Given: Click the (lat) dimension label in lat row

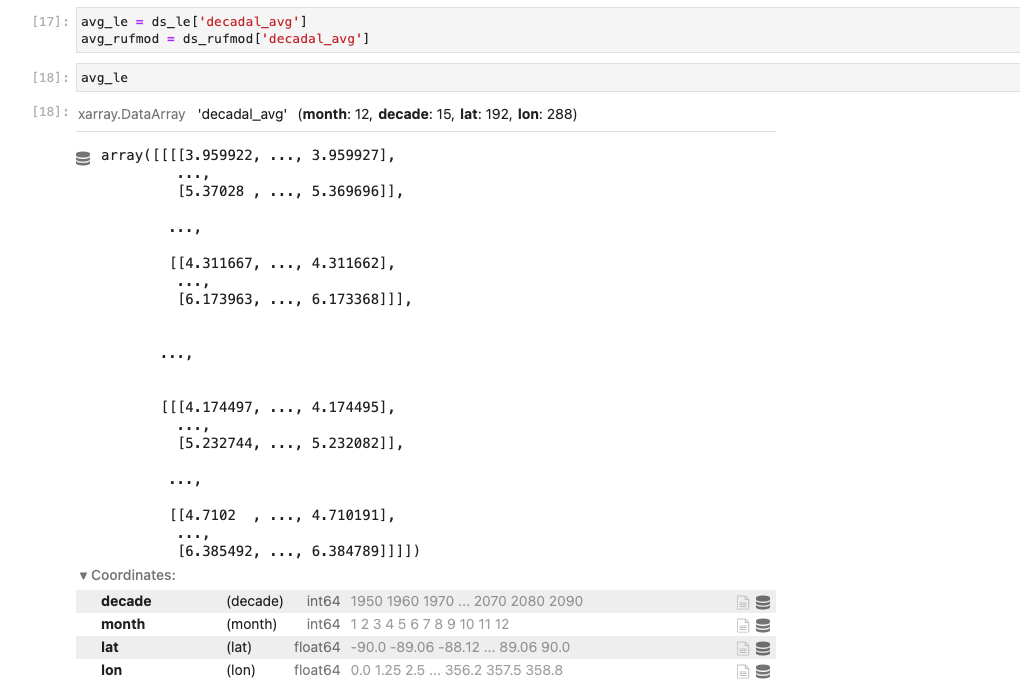Looking at the screenshot, I should 239,647.
